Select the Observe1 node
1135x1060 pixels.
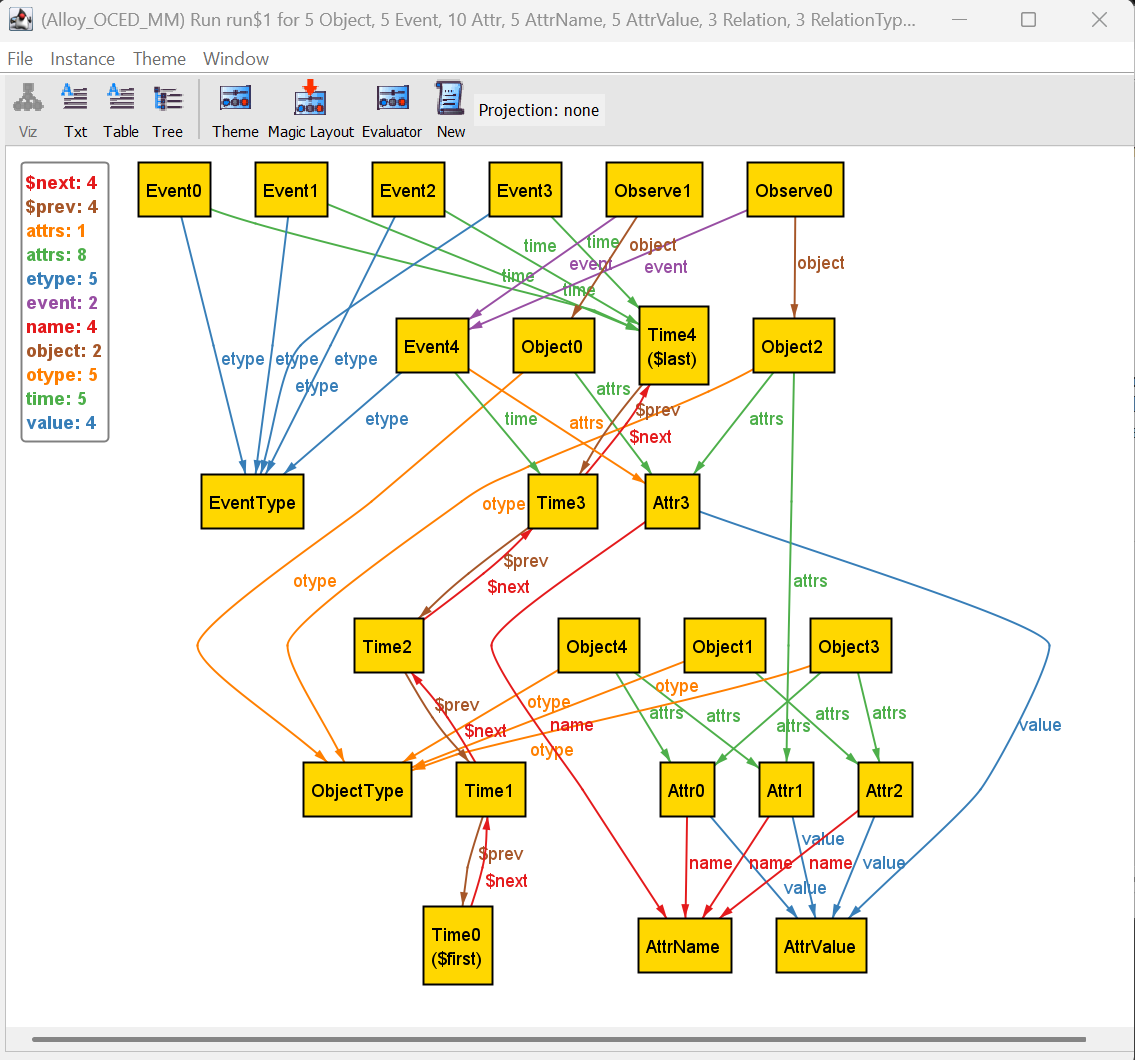pyautogui.click(x=652, y=190)
